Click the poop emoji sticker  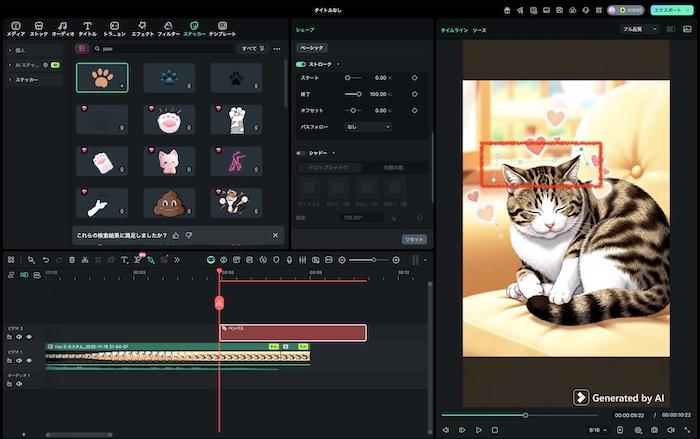[169, 202]
